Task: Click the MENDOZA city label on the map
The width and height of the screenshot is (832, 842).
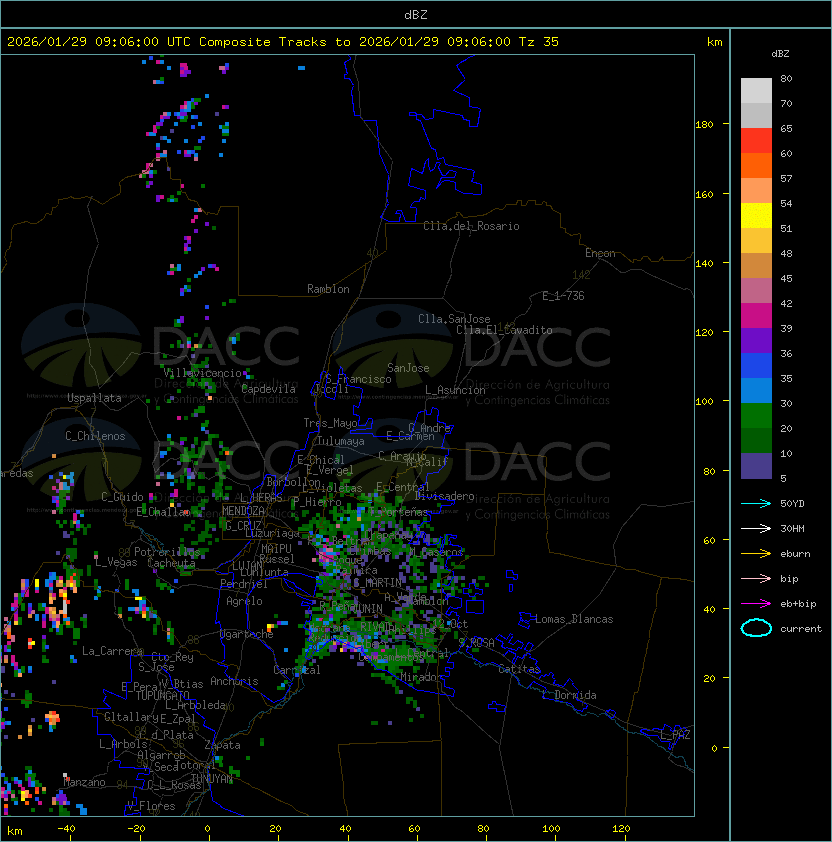Action: [x=243, y=511]
